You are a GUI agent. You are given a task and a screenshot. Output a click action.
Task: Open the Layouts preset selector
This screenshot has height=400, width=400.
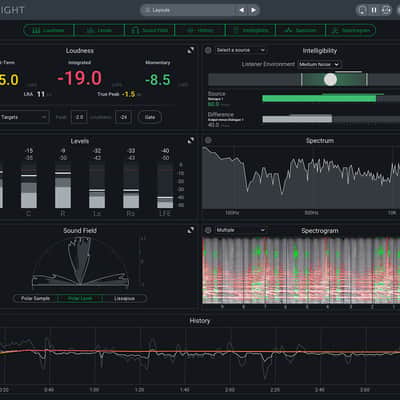[188, 10]
